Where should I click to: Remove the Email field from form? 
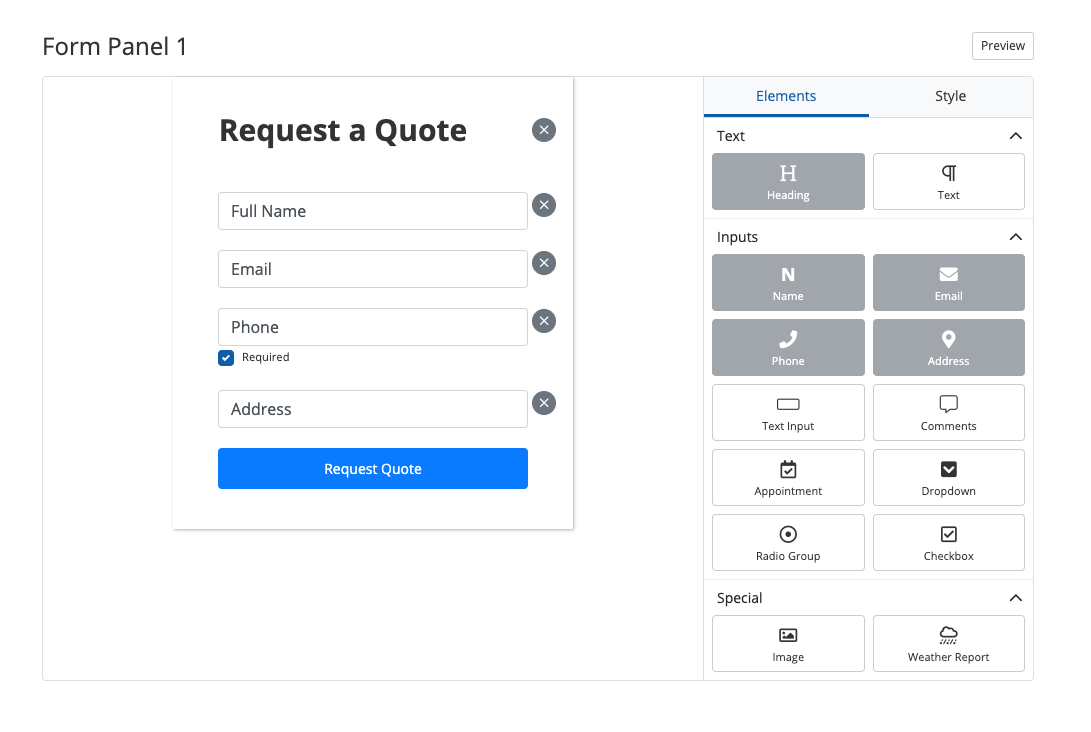(x=544, y=263)
